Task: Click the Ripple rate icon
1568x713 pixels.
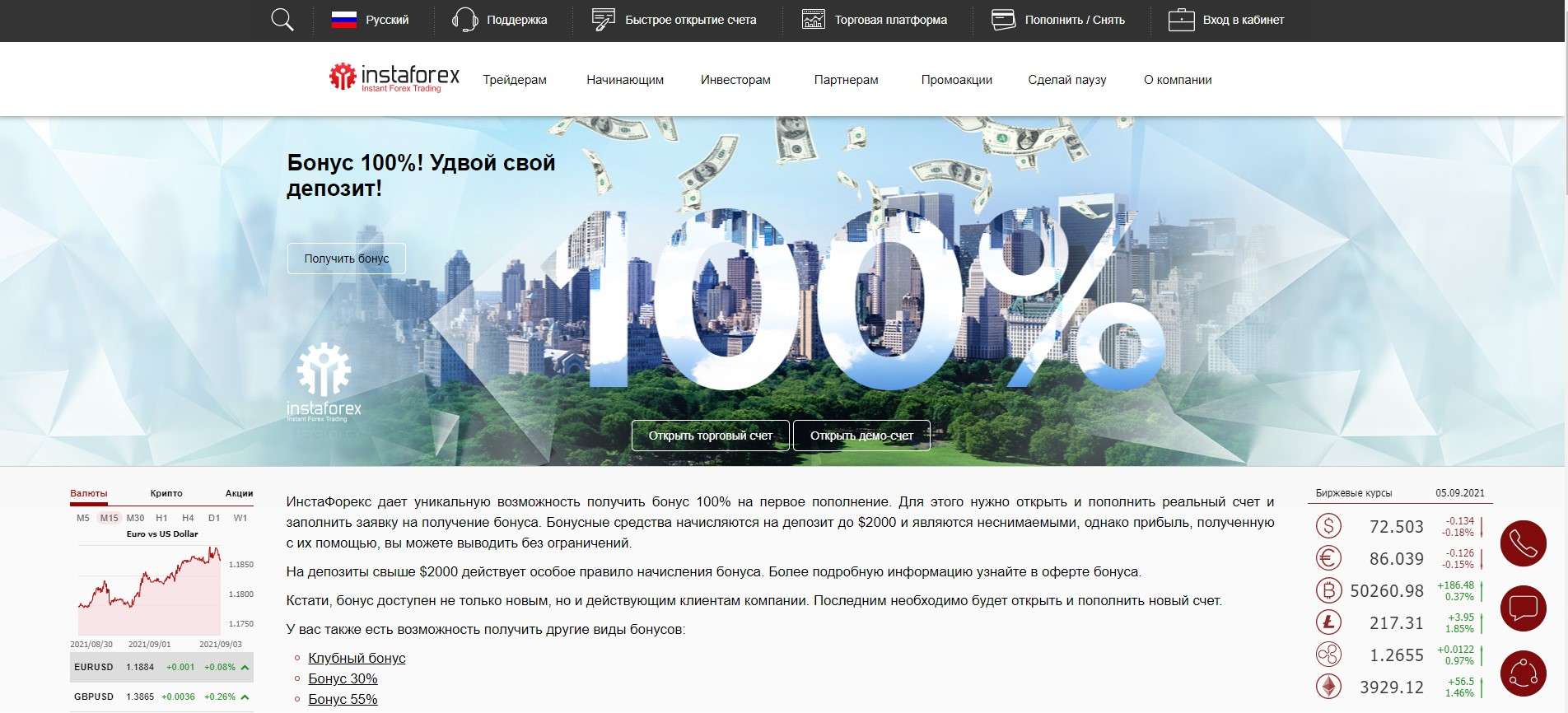Action: click(1328, 655)
